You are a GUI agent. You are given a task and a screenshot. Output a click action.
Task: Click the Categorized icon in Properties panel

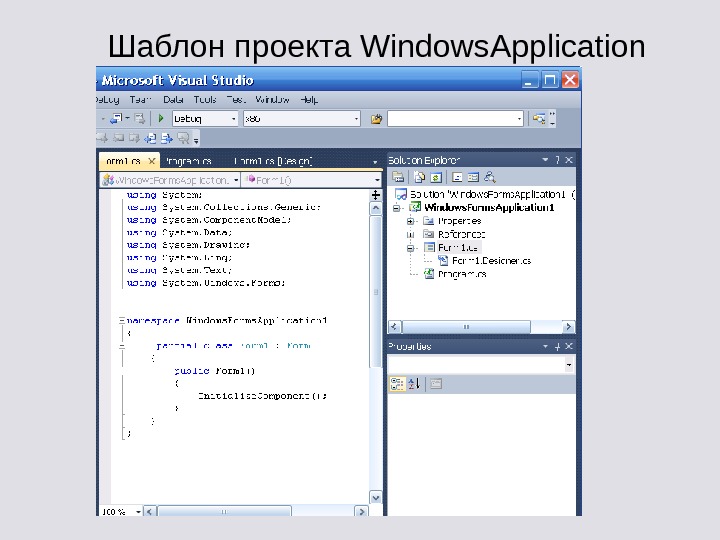(x=397, y=384)
